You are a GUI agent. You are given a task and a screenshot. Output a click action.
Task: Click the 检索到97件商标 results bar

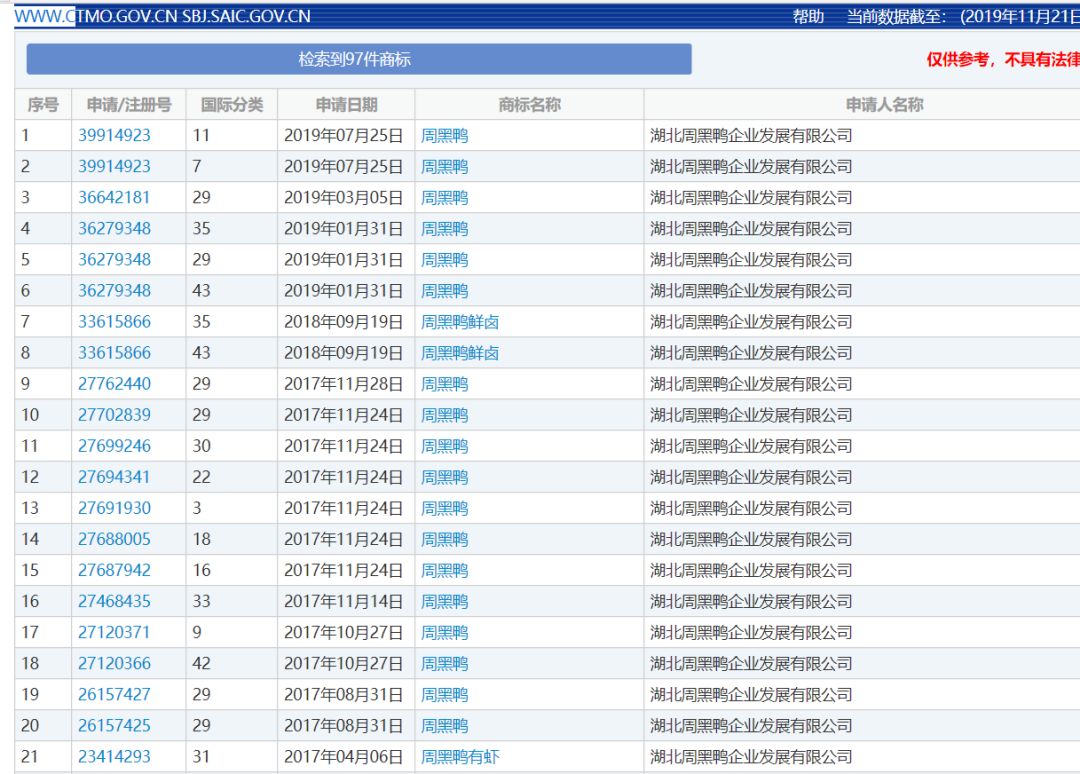point(359,59)
